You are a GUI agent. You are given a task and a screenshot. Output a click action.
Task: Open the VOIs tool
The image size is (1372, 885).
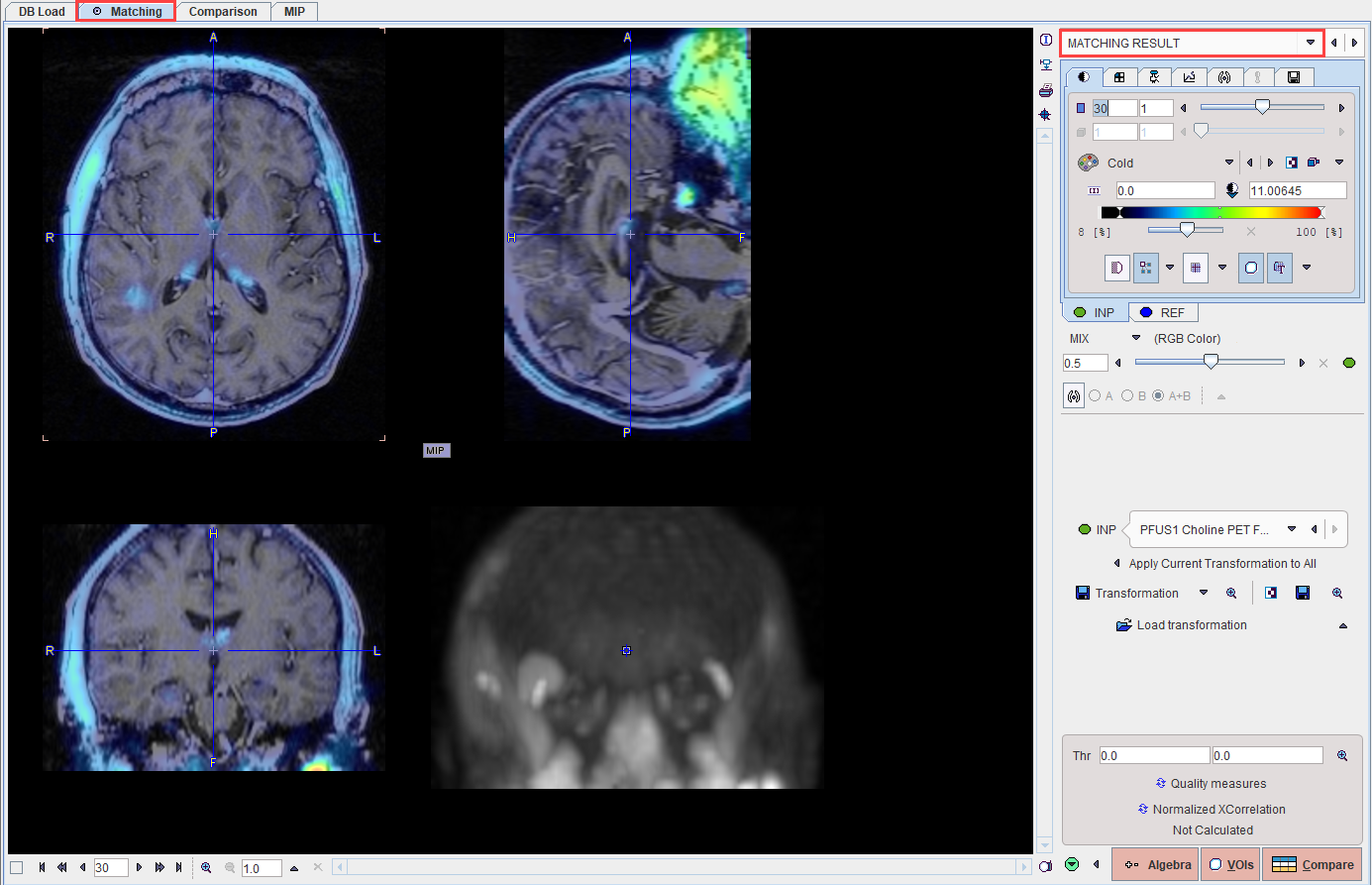1230,864
